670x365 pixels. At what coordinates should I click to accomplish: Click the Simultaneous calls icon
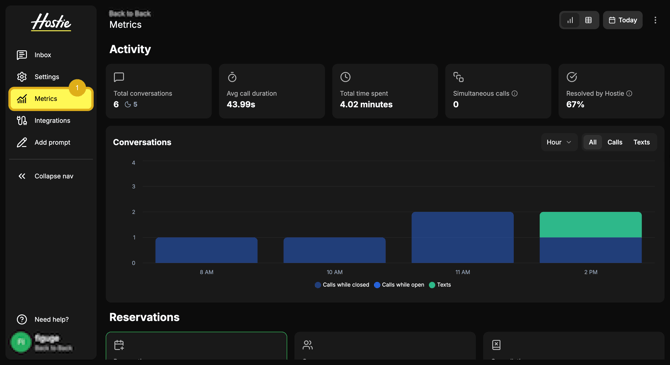[x=458, y=77]
